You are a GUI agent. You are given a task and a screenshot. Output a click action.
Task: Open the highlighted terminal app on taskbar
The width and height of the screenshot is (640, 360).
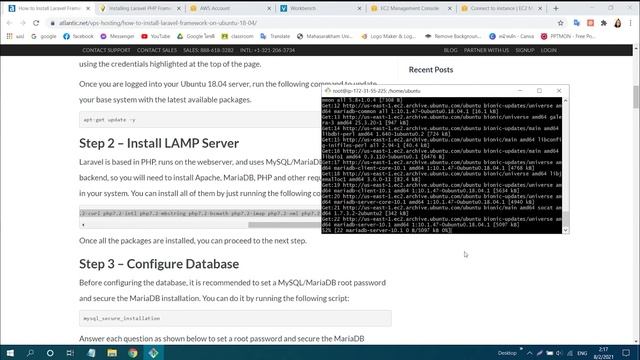click(x=153, y=353)
